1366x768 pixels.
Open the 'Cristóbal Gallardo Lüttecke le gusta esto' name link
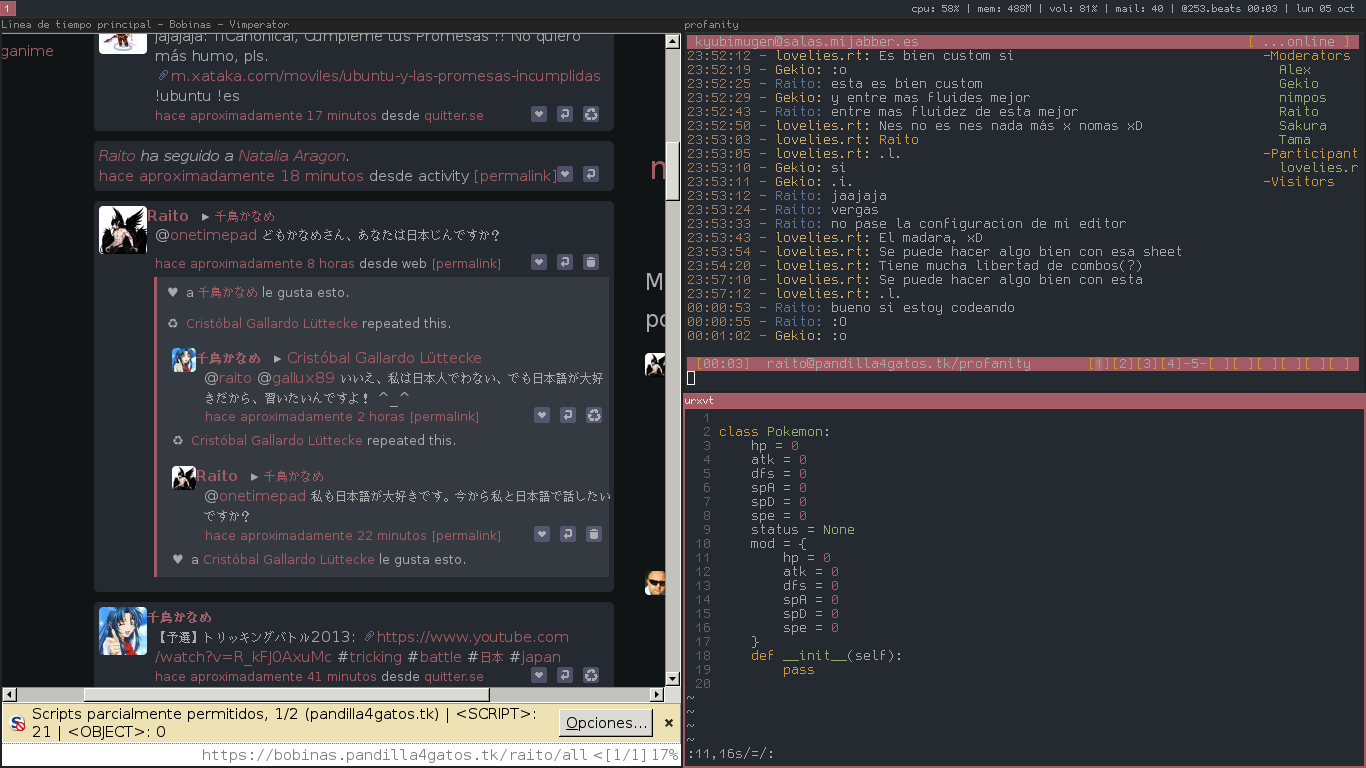click(x=289, y=560)
